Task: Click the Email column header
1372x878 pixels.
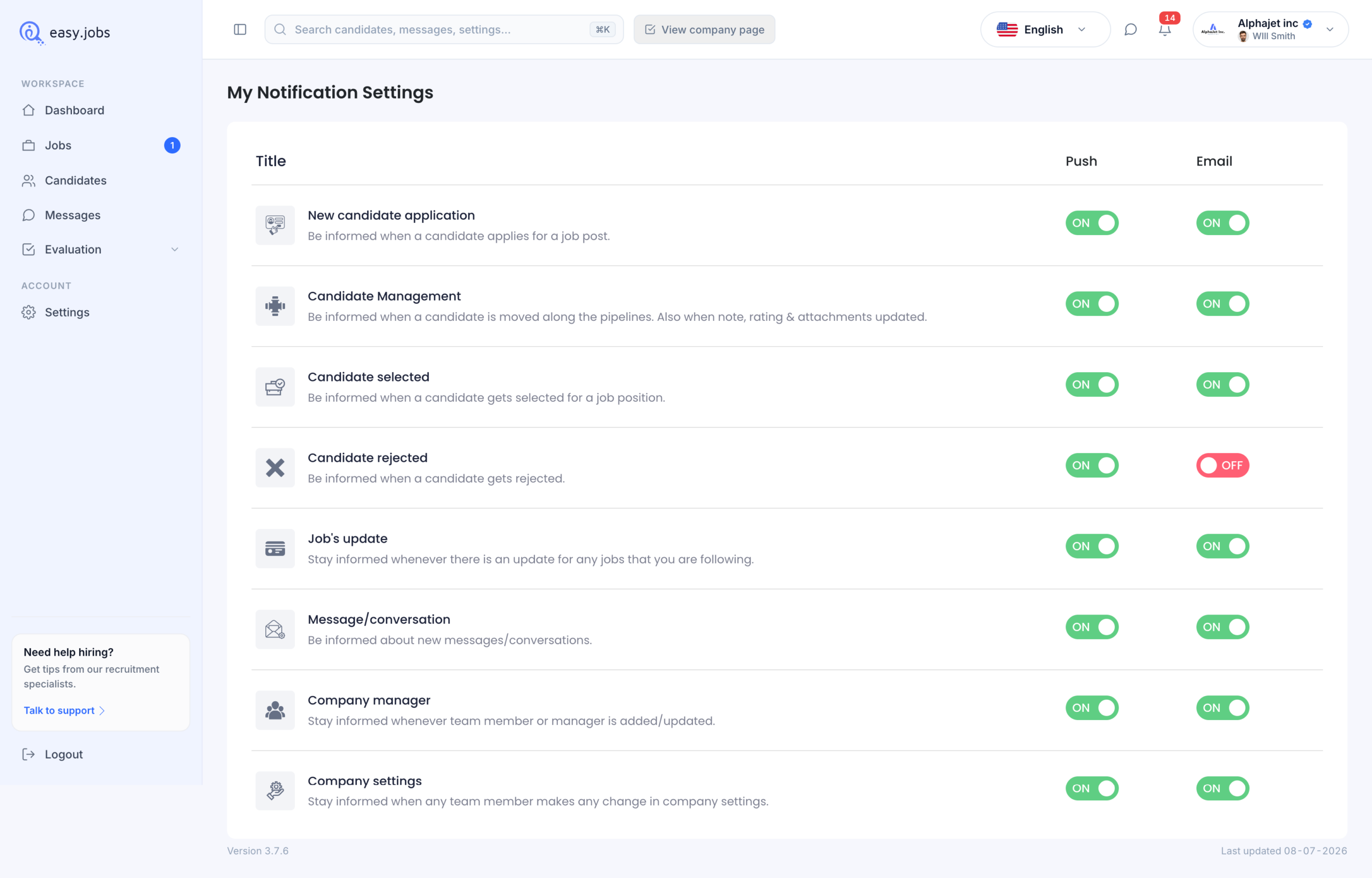Action: pos(1214,161)
